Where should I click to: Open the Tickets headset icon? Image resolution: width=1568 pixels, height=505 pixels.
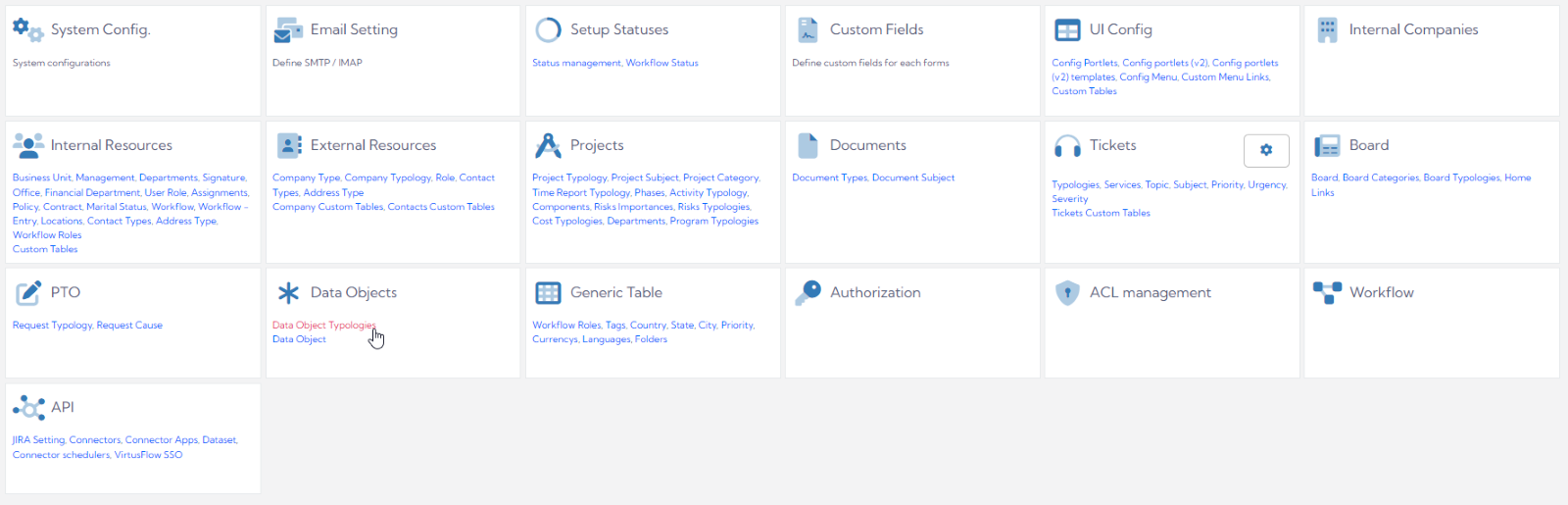click(x=1067, y=146)
